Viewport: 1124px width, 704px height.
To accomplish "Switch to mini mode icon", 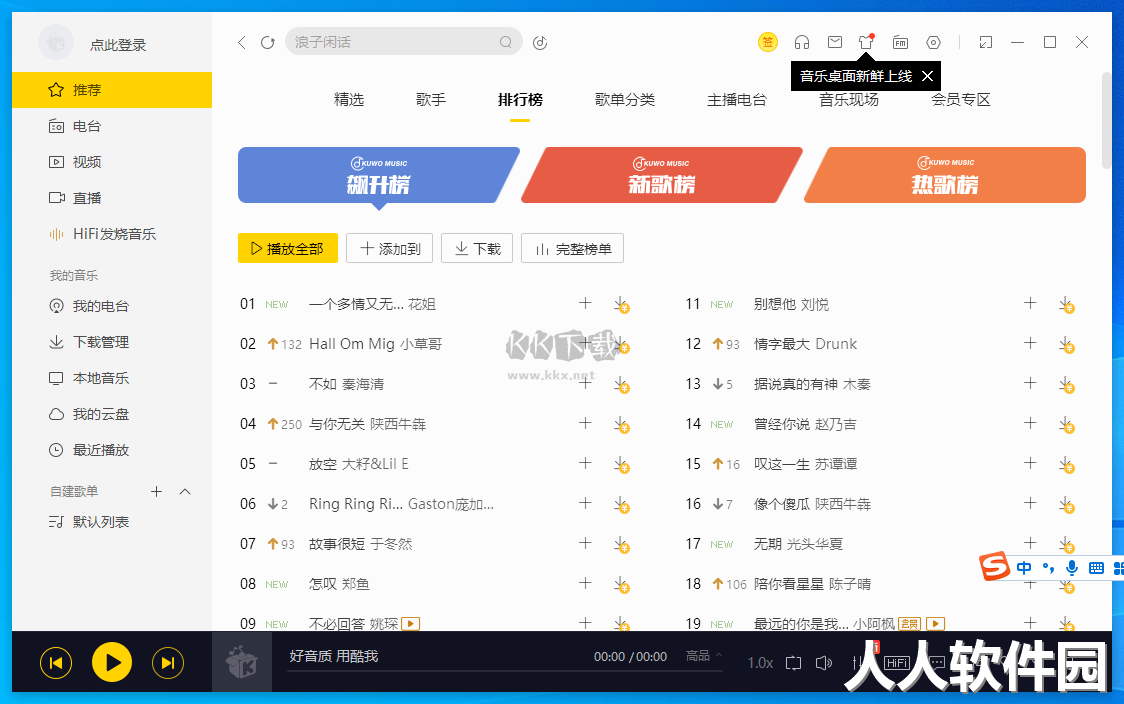I will pyautogui.click(x=986, y=42).
